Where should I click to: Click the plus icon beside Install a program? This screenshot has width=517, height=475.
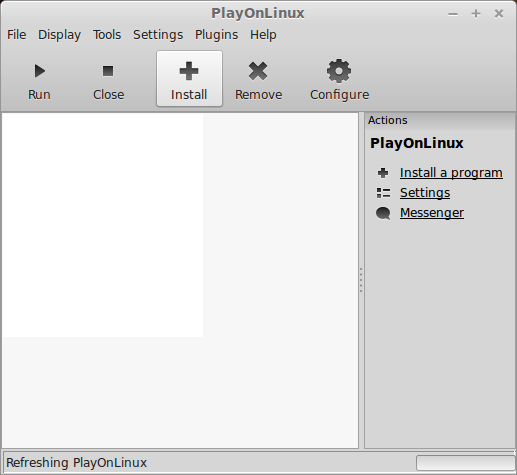[x=383, y=173]
